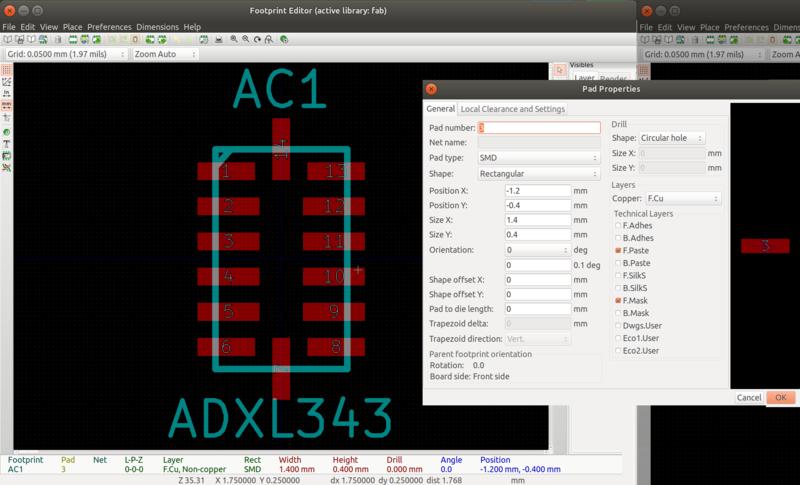Viewport: 800px width, 485px height.
Task: Toggle text sketch mode icon
Action: 6,144
